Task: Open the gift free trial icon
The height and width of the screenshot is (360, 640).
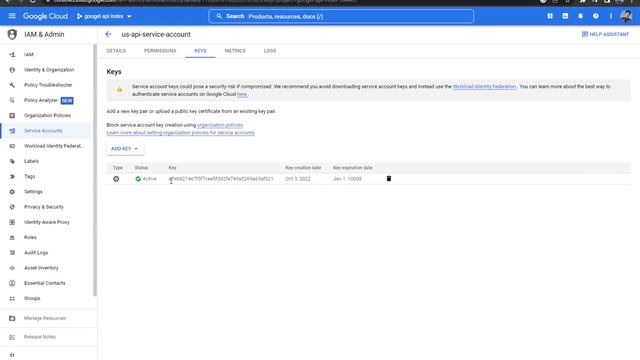Action: 550,16
